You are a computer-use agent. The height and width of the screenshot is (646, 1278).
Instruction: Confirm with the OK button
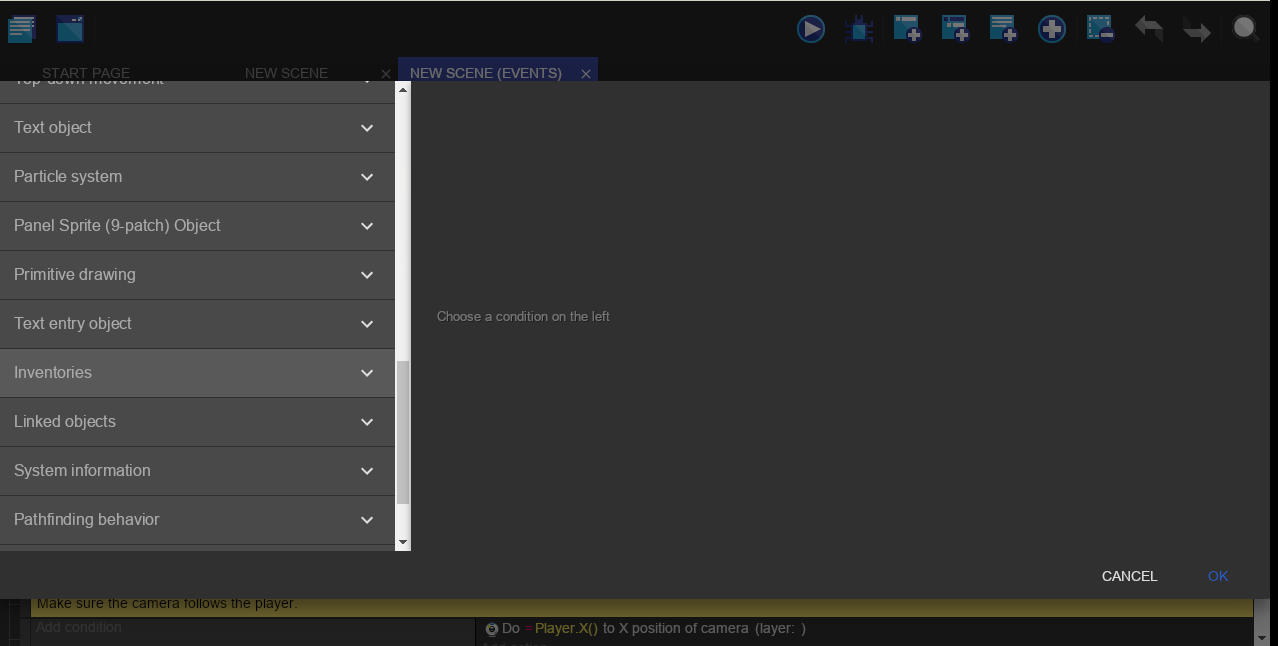tap(1218, 576)
